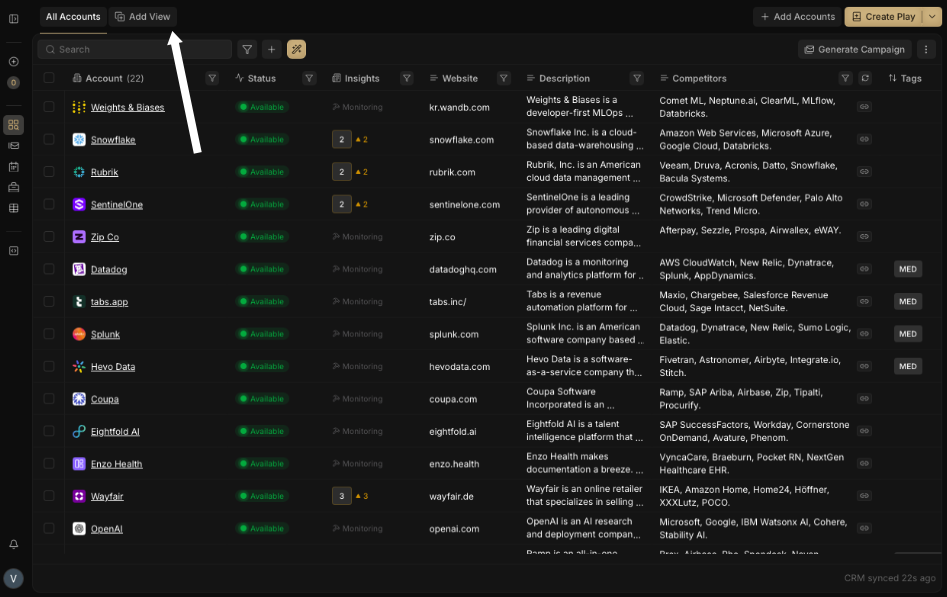Click the mail icon in the left sidebar

click(13, 145)
